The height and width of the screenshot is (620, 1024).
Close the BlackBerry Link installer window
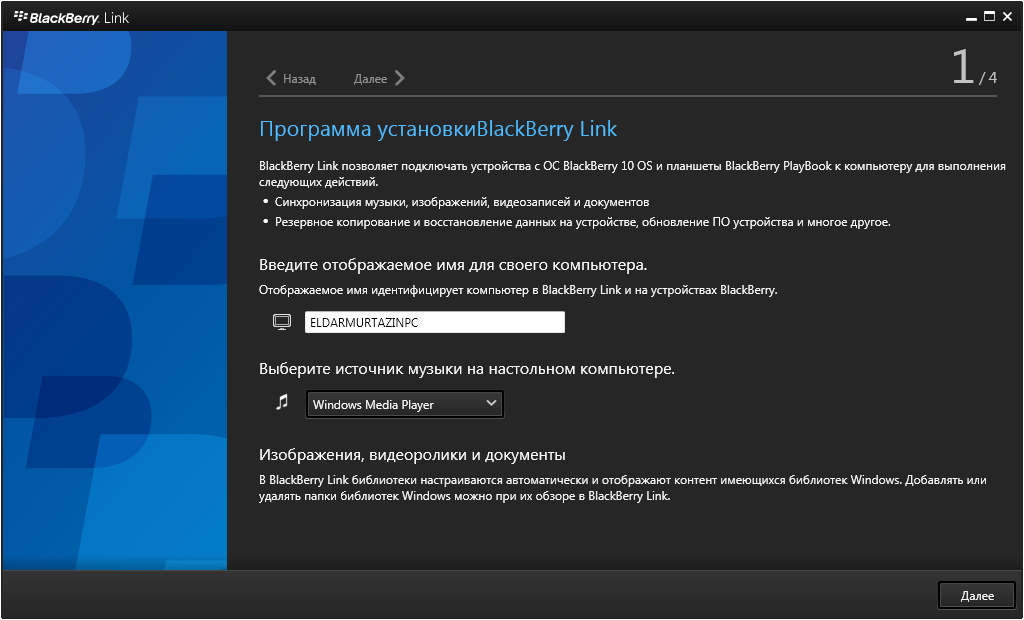click(x=1008, y=17)
